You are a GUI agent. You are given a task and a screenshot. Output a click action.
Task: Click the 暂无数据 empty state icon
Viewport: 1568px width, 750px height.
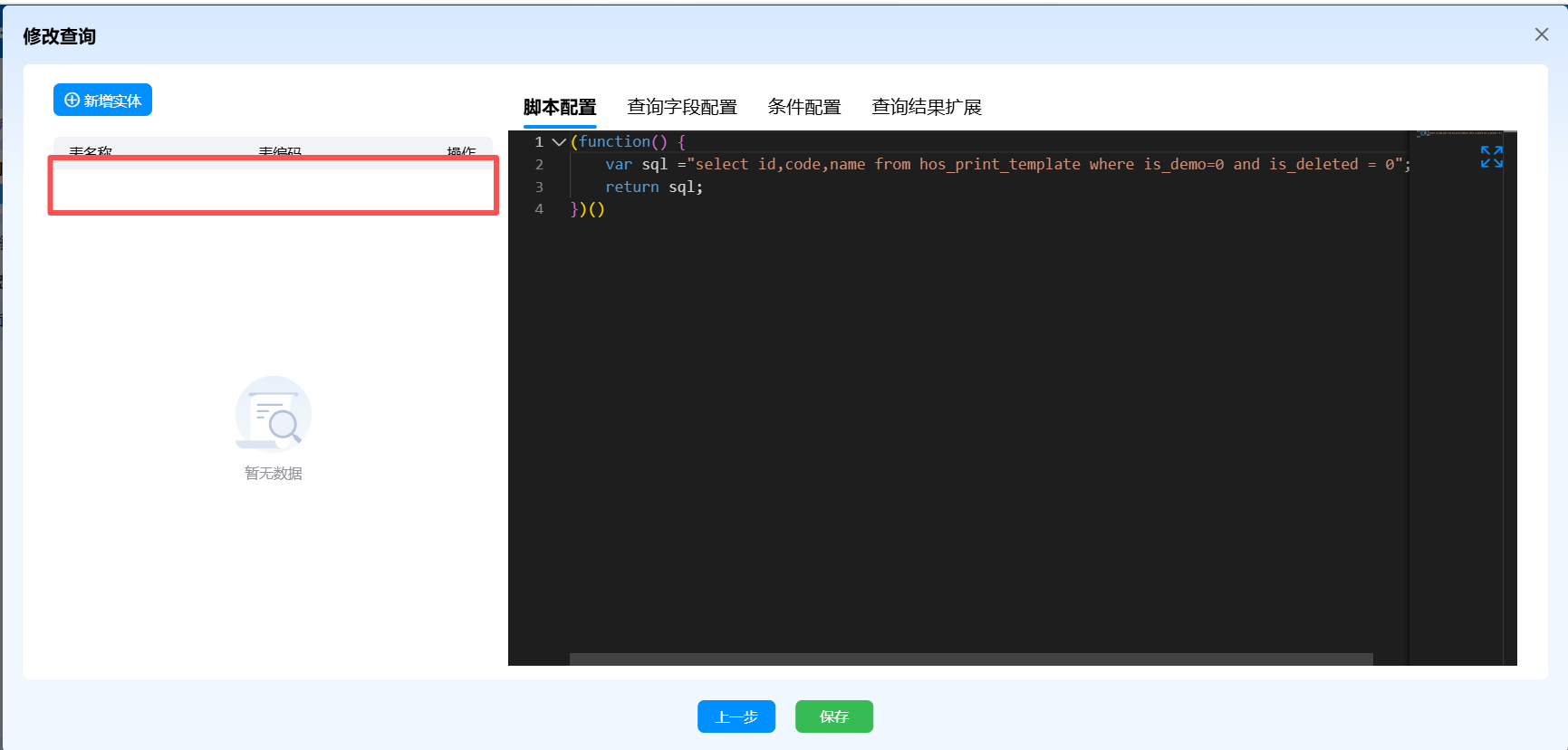tap(273, 414)
